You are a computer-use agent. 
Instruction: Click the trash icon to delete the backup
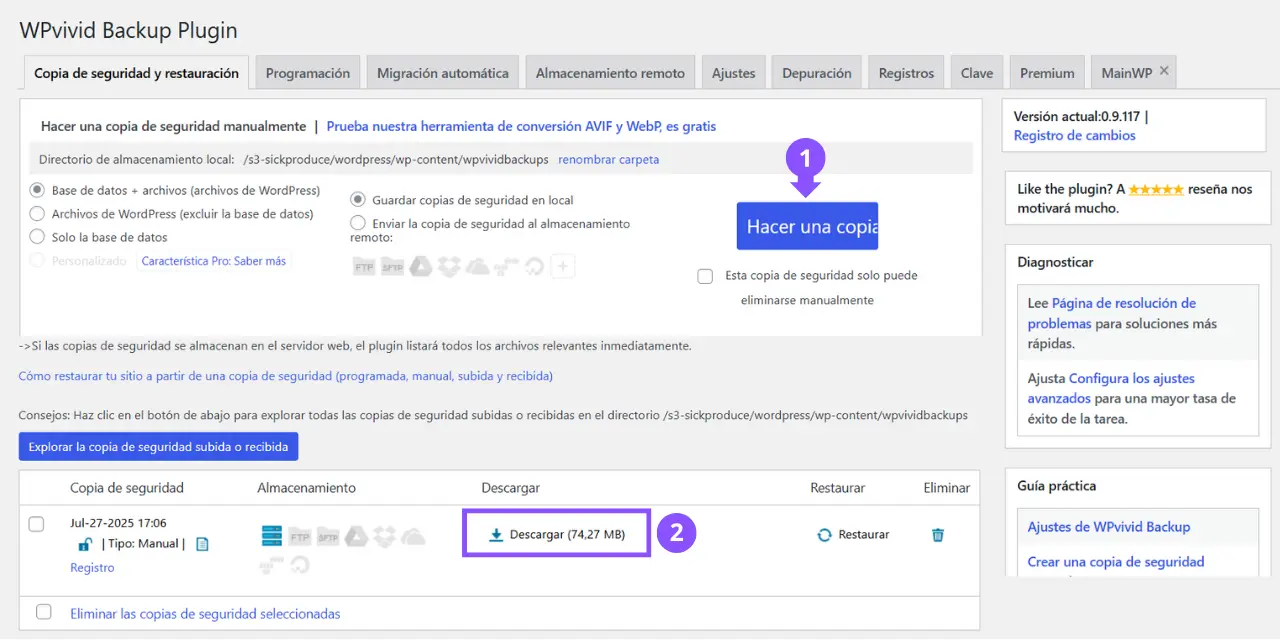938,535
